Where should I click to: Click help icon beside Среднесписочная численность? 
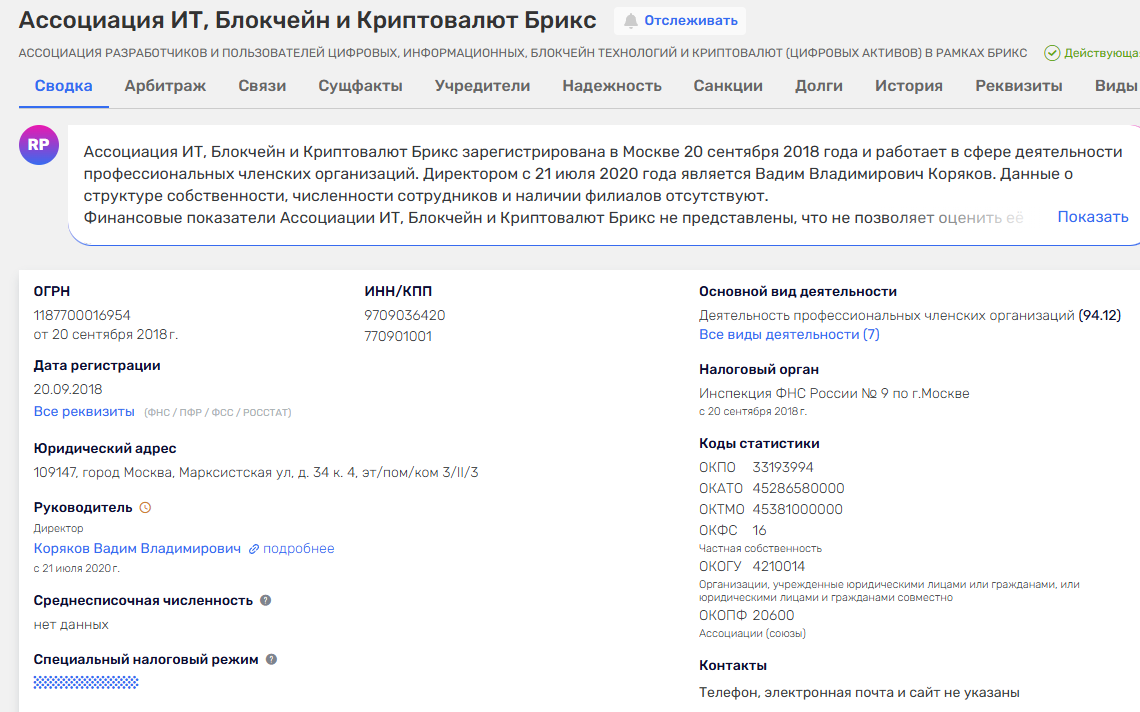coord(265,601)
